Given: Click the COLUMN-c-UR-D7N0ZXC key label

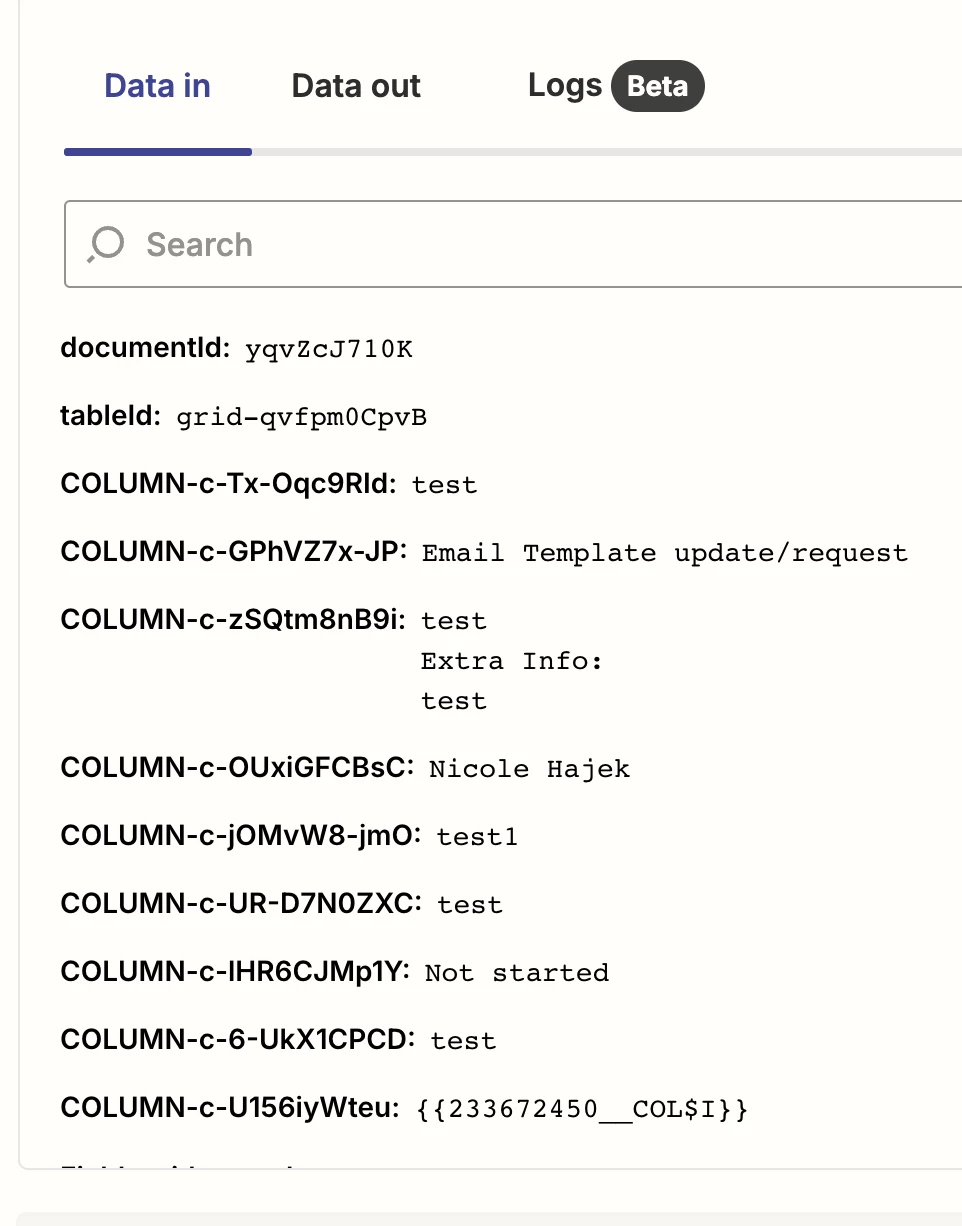Looking at the screenshot, I should coord(236,904).
